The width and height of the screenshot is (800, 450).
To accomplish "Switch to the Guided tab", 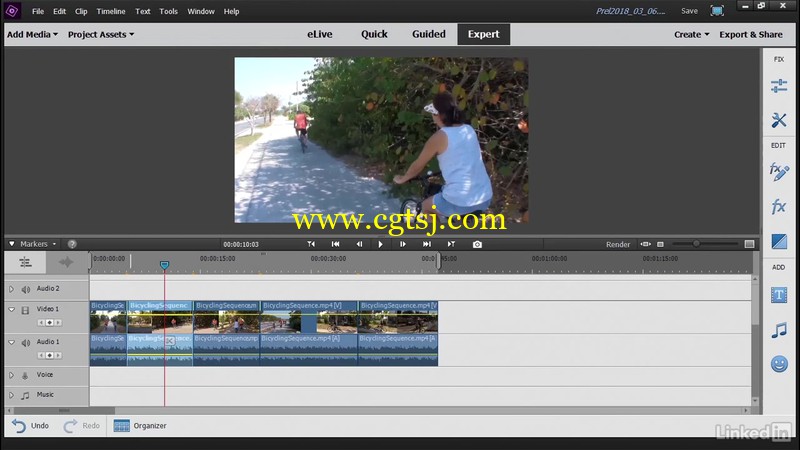I will pyautogui.click(x=429, y=34).
